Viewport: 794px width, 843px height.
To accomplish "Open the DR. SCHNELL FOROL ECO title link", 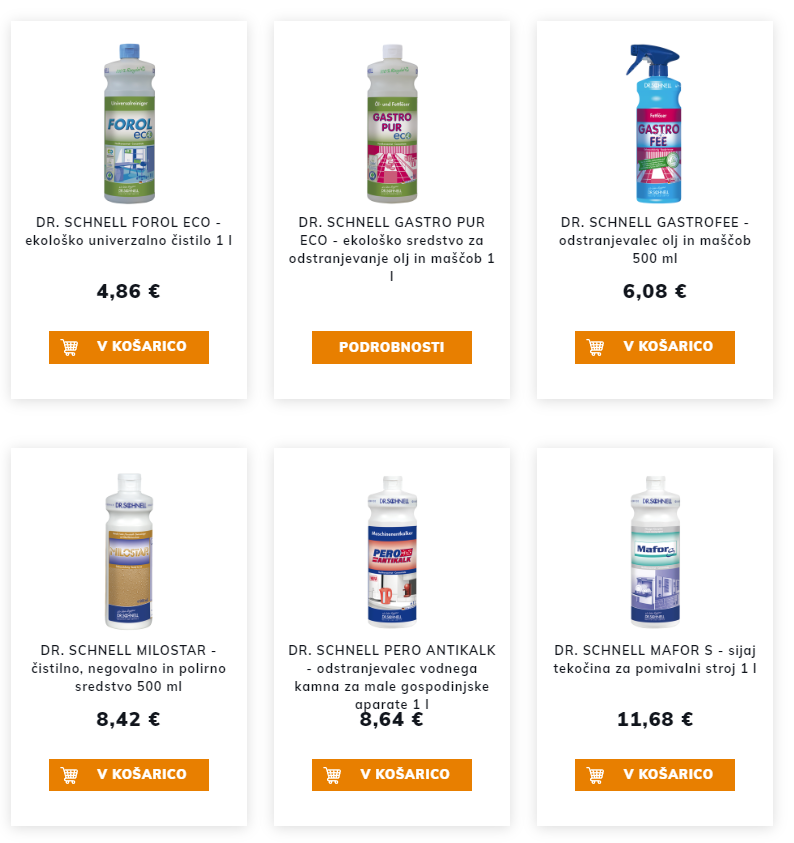I will click(x=129, y=231).
